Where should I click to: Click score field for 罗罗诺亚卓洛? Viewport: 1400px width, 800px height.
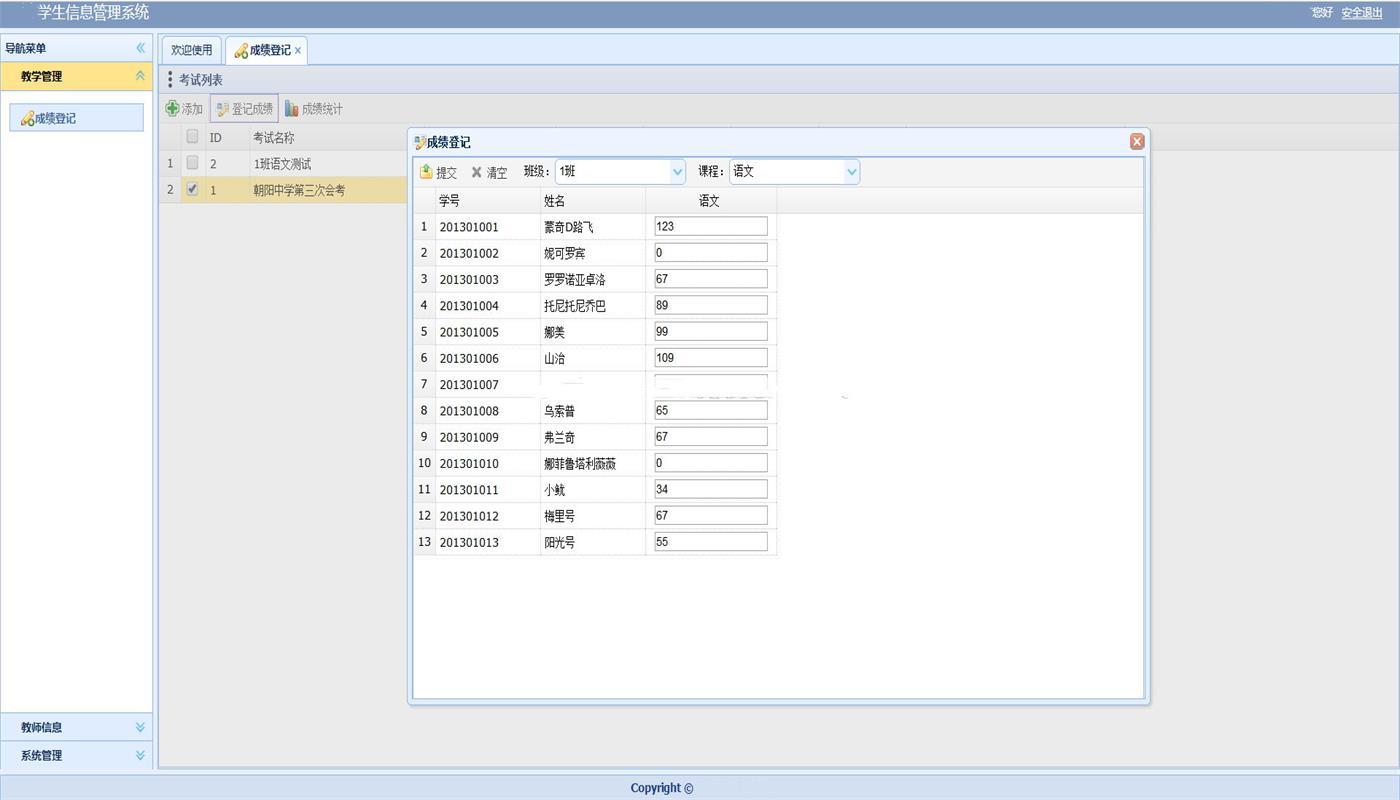(x=711, y=278)
